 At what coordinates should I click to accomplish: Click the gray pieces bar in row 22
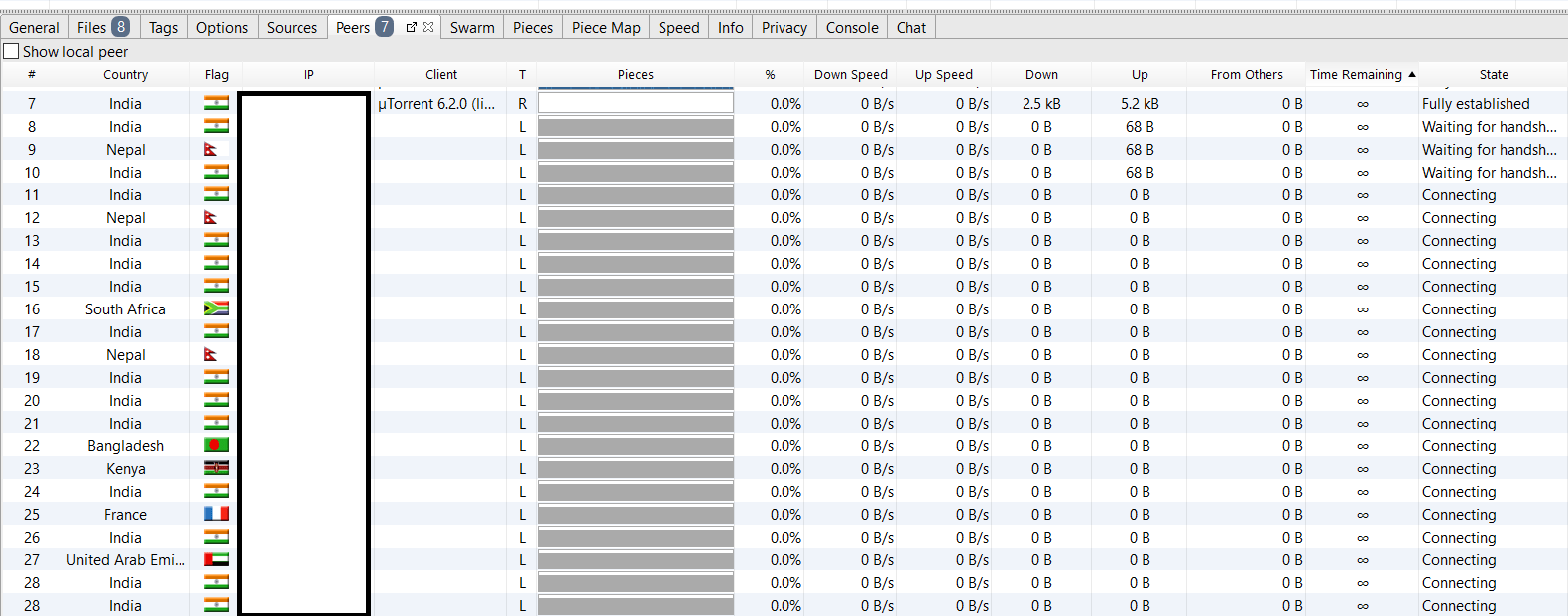[636, 445]
